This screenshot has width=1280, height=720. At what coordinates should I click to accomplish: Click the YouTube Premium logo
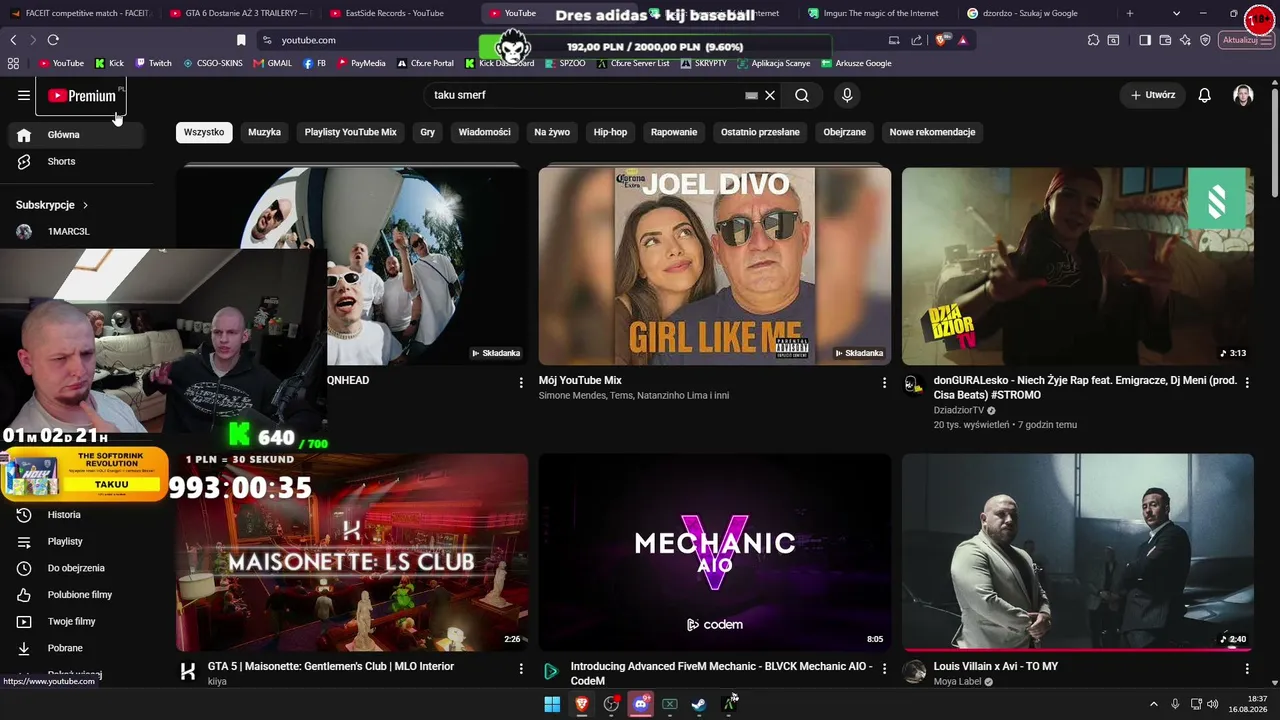(82, 96)
